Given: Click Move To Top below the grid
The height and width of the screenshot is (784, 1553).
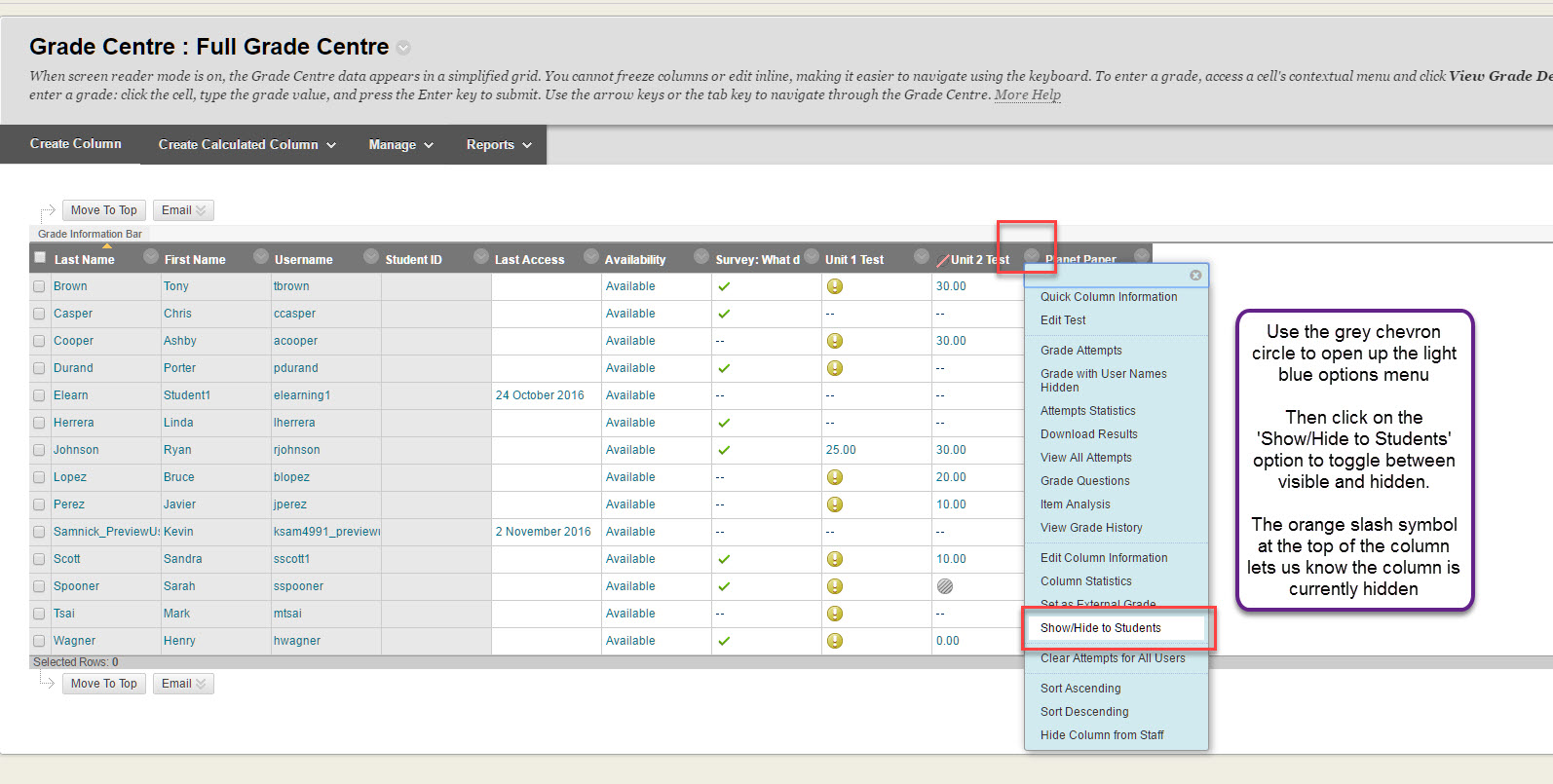Looking at the screenshot, I should pyautogui.click(x=104, y=684).
